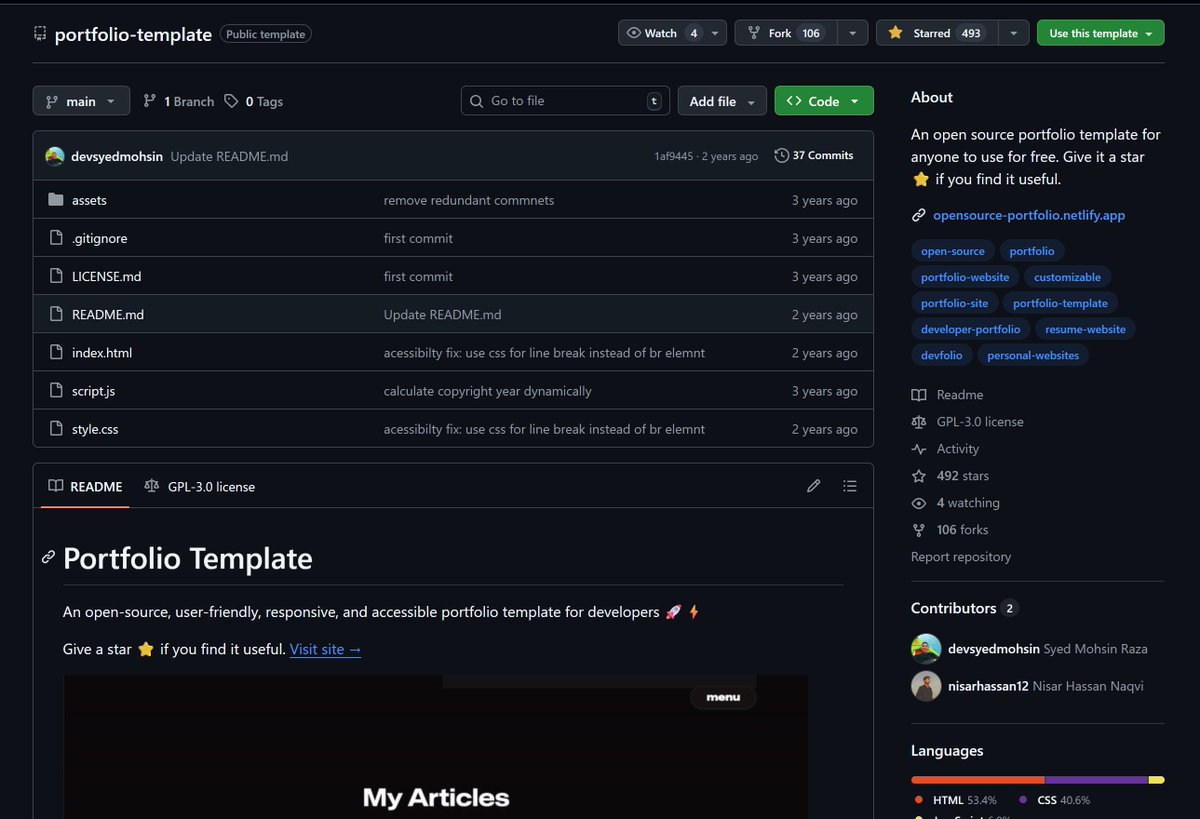Click the book icon next to Readme

click(x=919, y=395)
